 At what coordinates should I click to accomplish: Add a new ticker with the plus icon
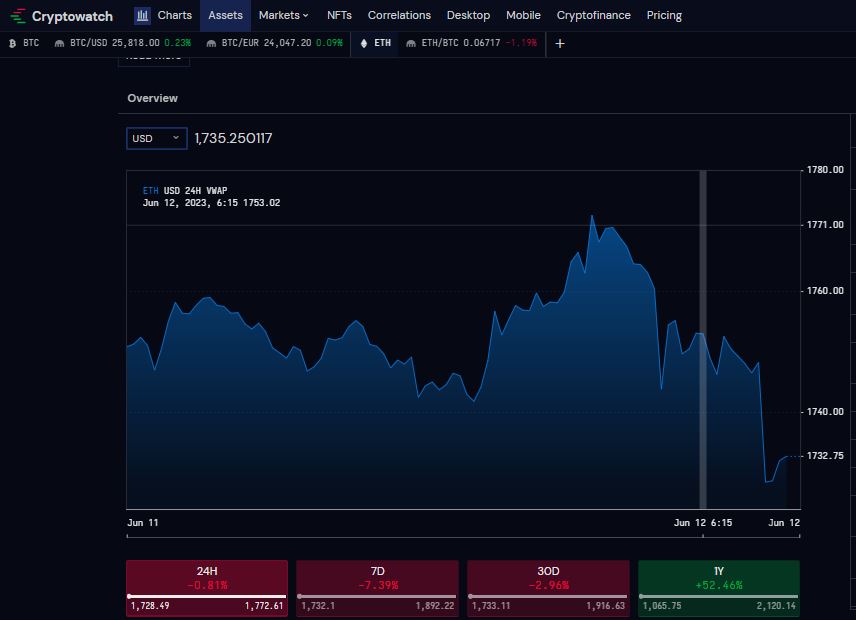point(560,43)
